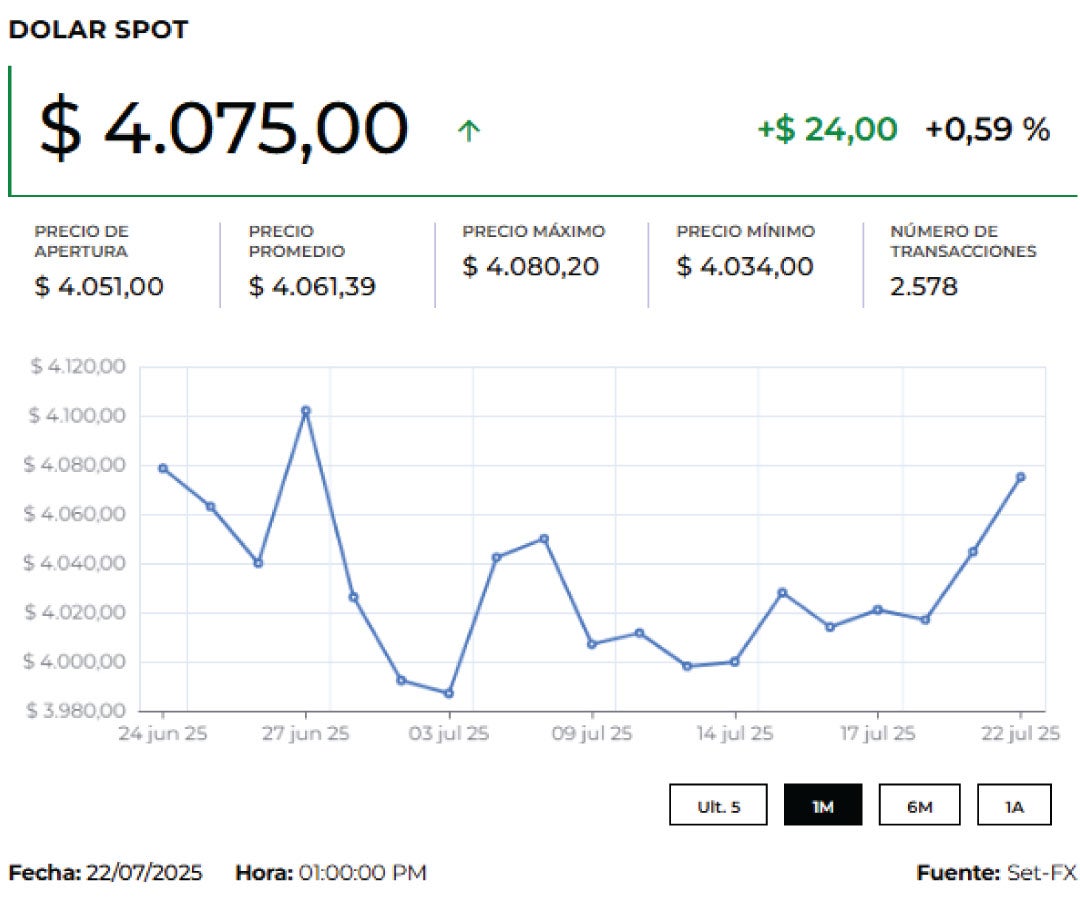Screen dimensions: 1080x900
Task: Click the transactions count 2.578
Action: pyautogui.click(x=923, y=287)
